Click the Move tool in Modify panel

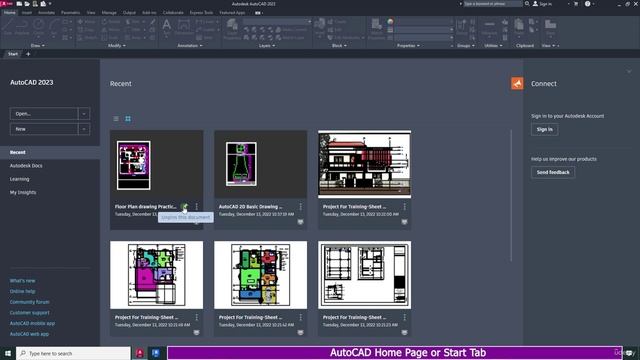(x=87, y=22)
